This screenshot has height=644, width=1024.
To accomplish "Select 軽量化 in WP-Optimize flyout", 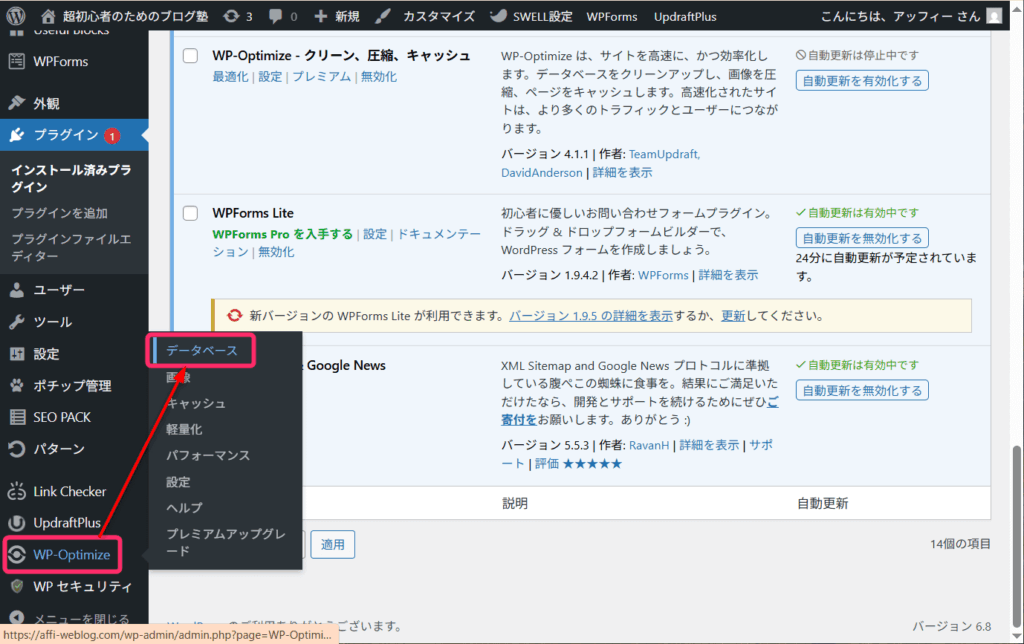I will (x=184, y=430).
